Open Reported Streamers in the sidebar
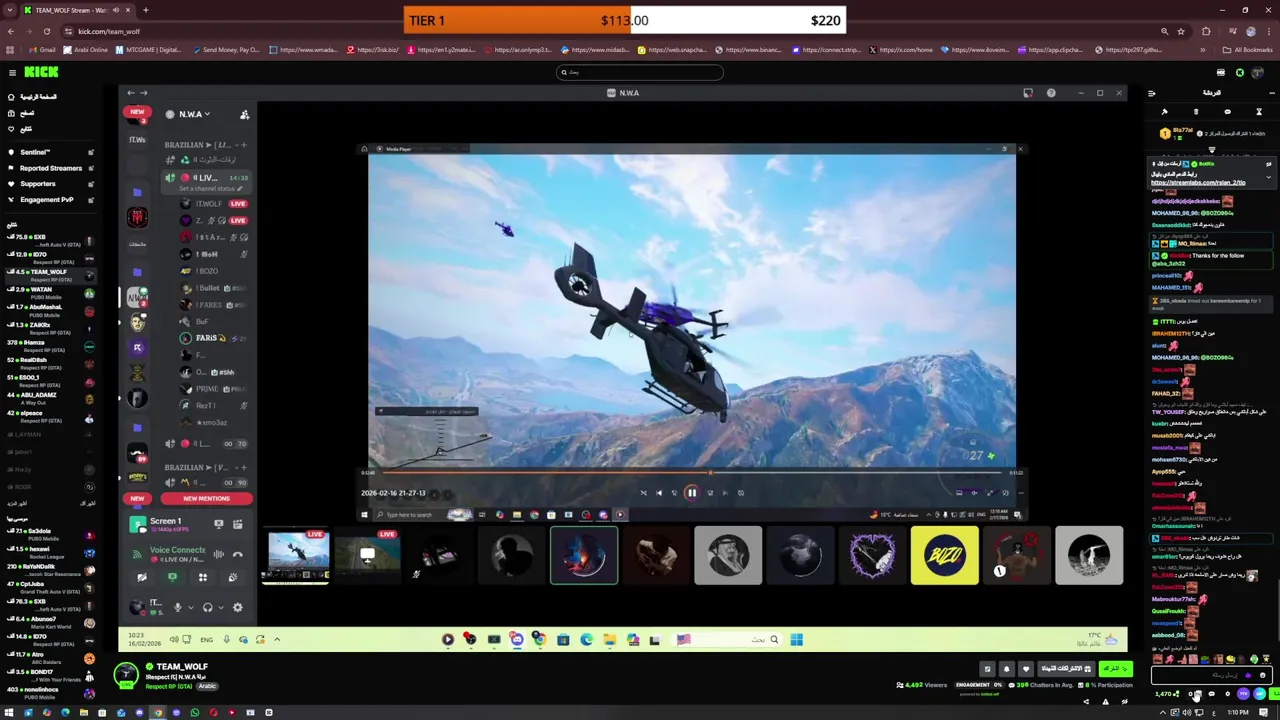 (51, 168)
